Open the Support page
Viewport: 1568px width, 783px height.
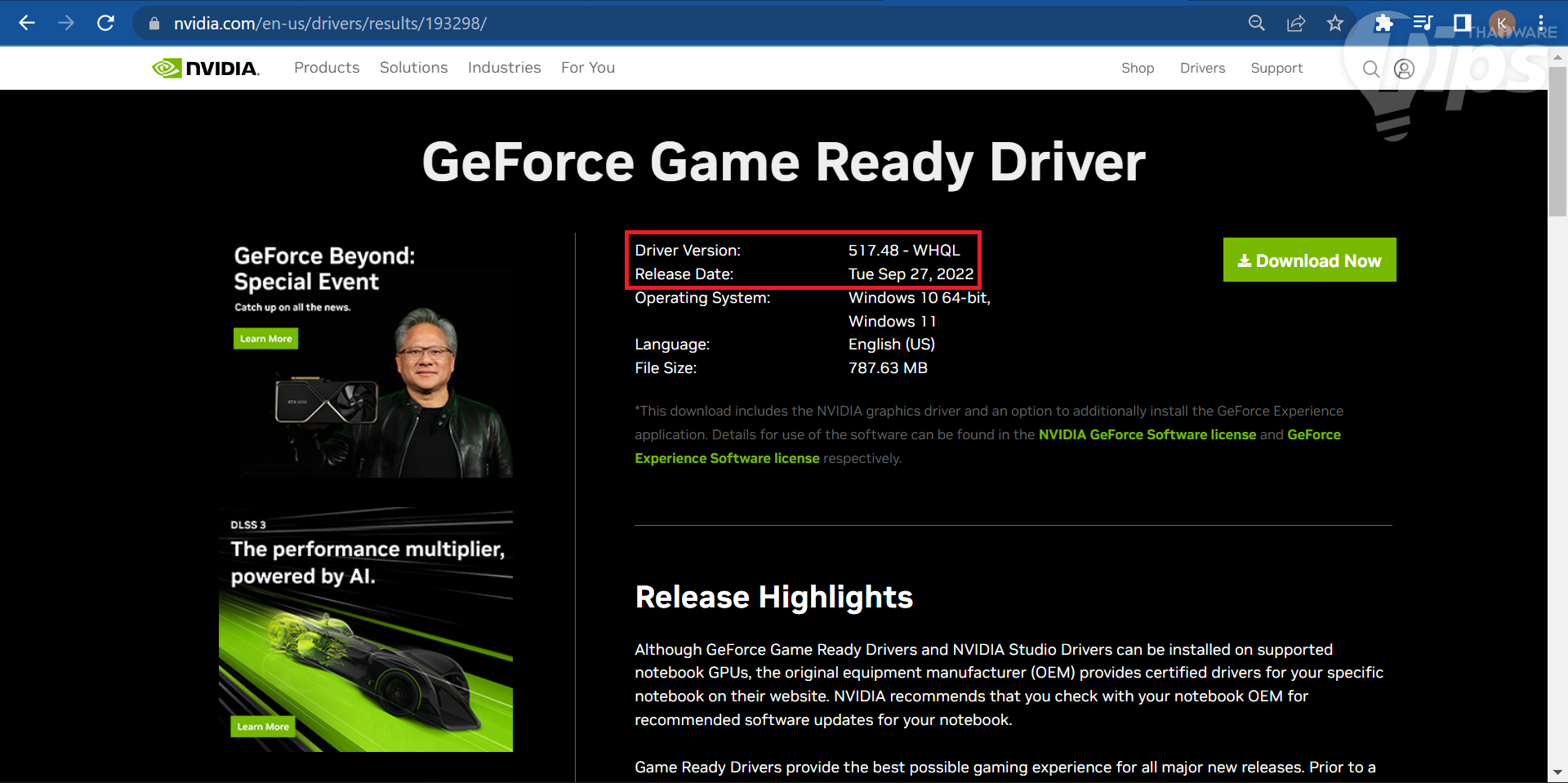point(1276,69)
